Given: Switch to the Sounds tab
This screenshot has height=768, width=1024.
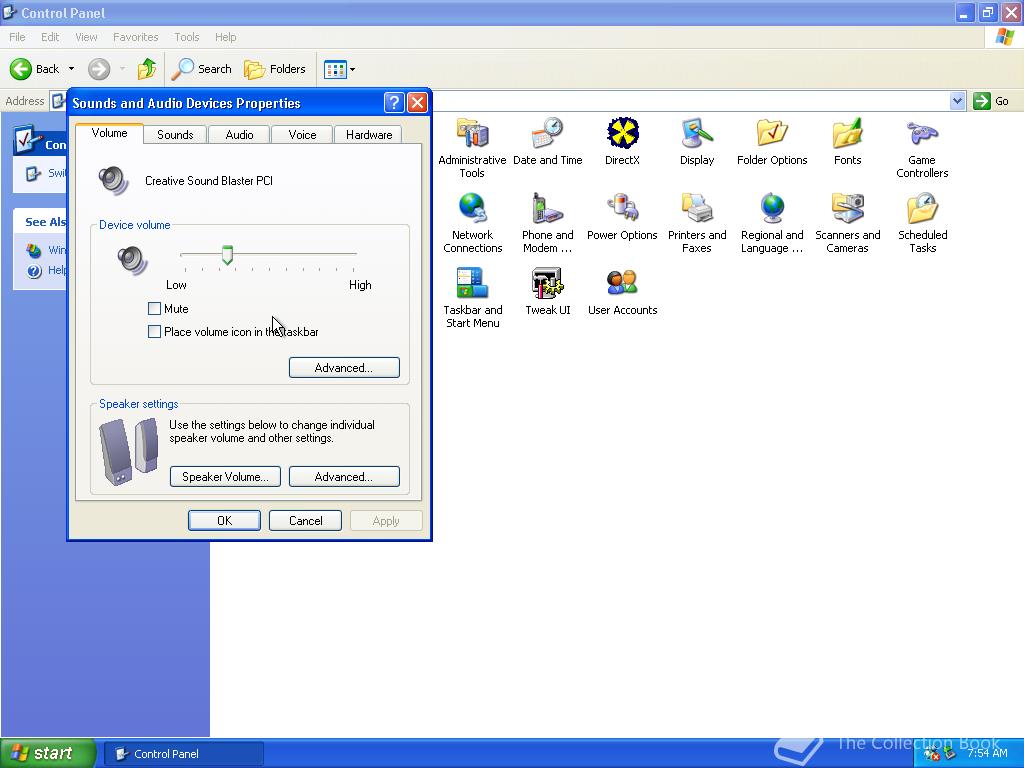Looking at the screenshot, I should pos(175,135).
